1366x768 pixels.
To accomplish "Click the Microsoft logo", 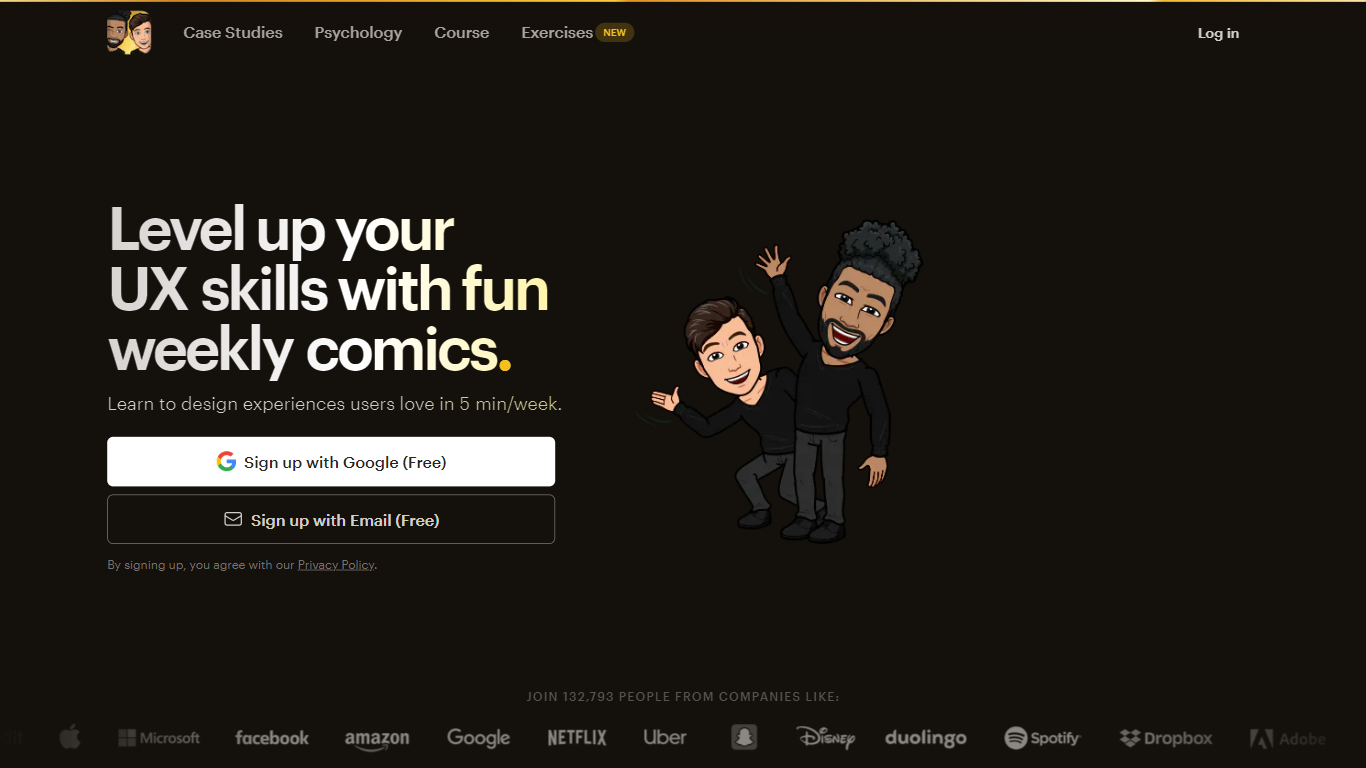I will click(x=158, y=737).
